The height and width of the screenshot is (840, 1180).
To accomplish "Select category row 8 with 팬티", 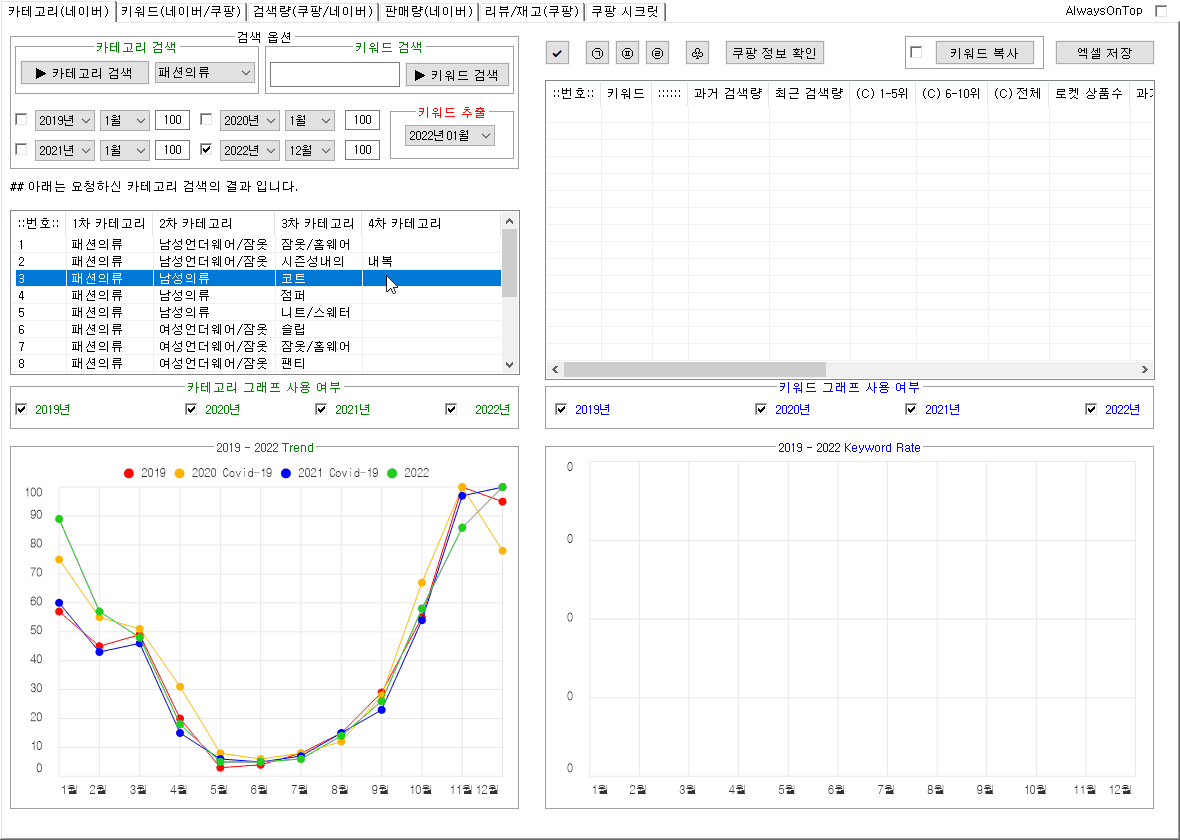I will pos(258,363).
